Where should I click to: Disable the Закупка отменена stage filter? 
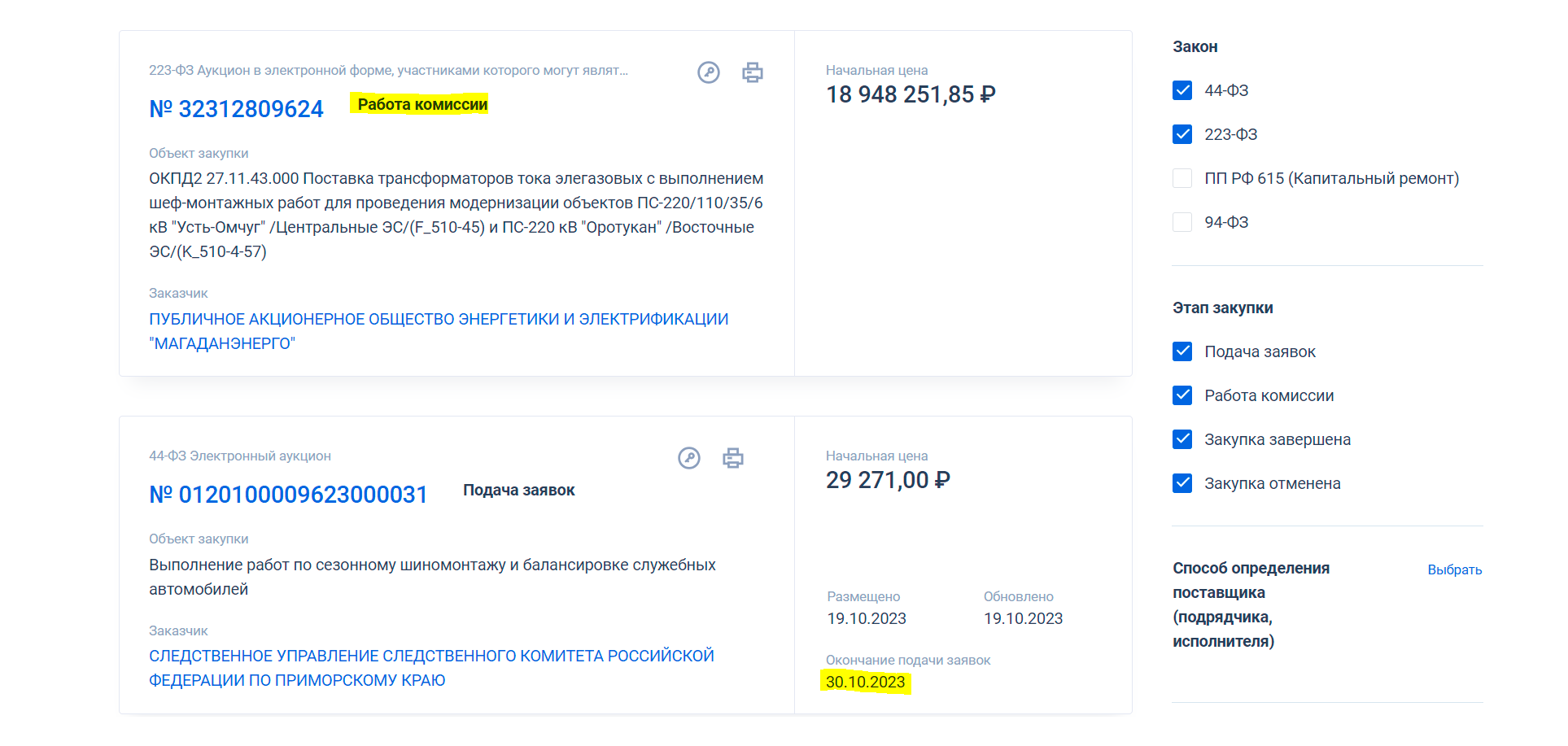click(1182, 483)
